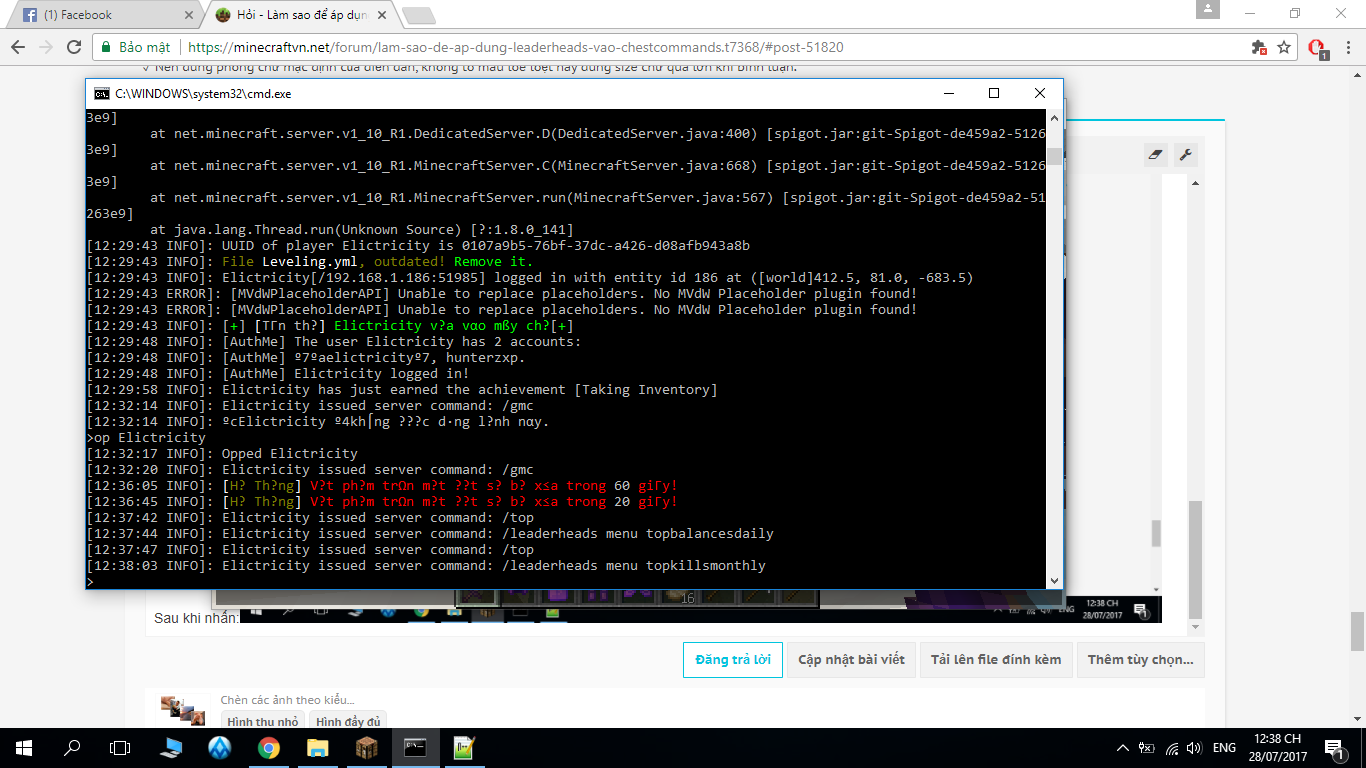Show hidden system tray icons
1366x768 pixels.
pyautogui.click(x=1122, y=747)
